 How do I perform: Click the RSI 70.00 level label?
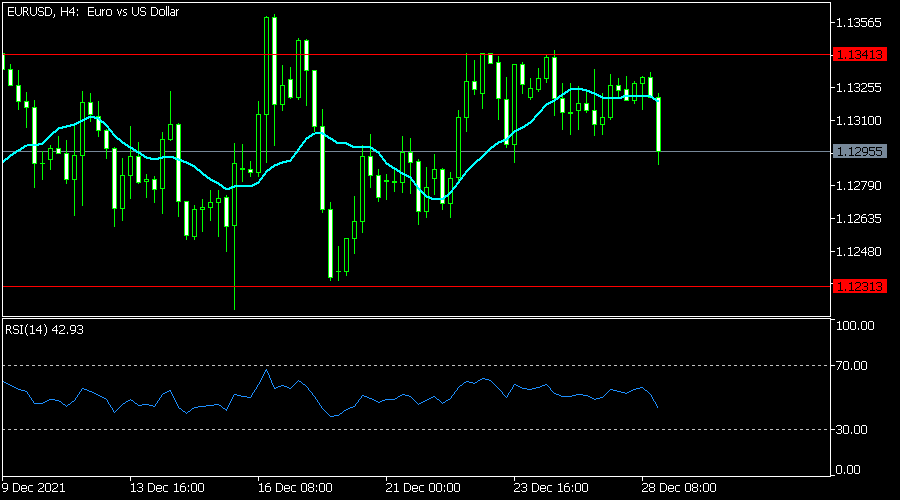click(852, 366)
